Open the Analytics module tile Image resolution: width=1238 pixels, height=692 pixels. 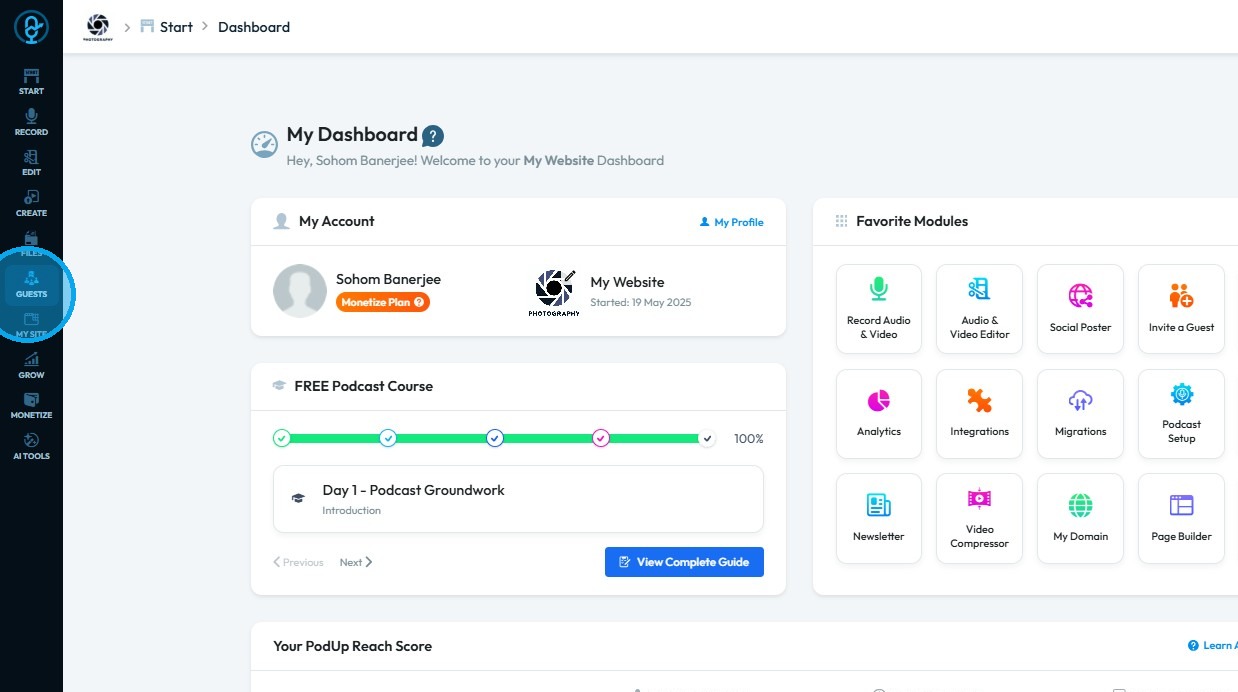point(878,413)
